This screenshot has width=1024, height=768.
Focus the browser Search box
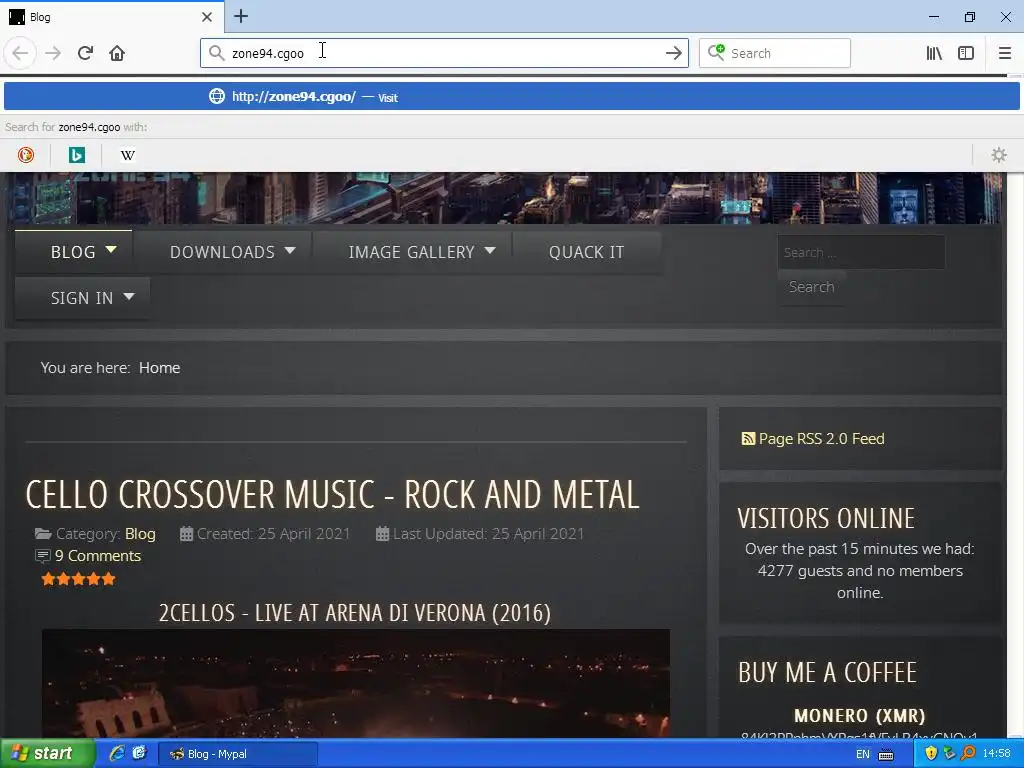775,53
